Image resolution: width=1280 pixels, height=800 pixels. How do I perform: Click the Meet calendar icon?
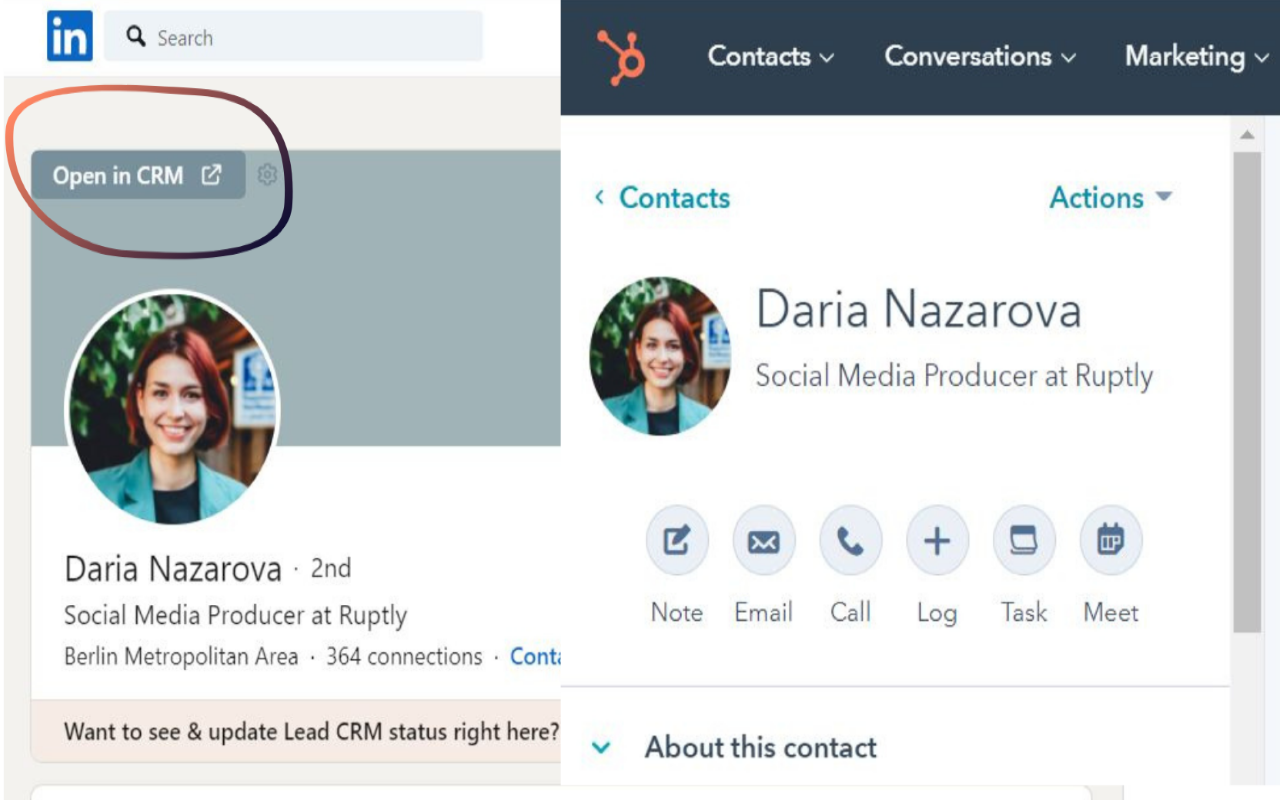(1111, 541)
